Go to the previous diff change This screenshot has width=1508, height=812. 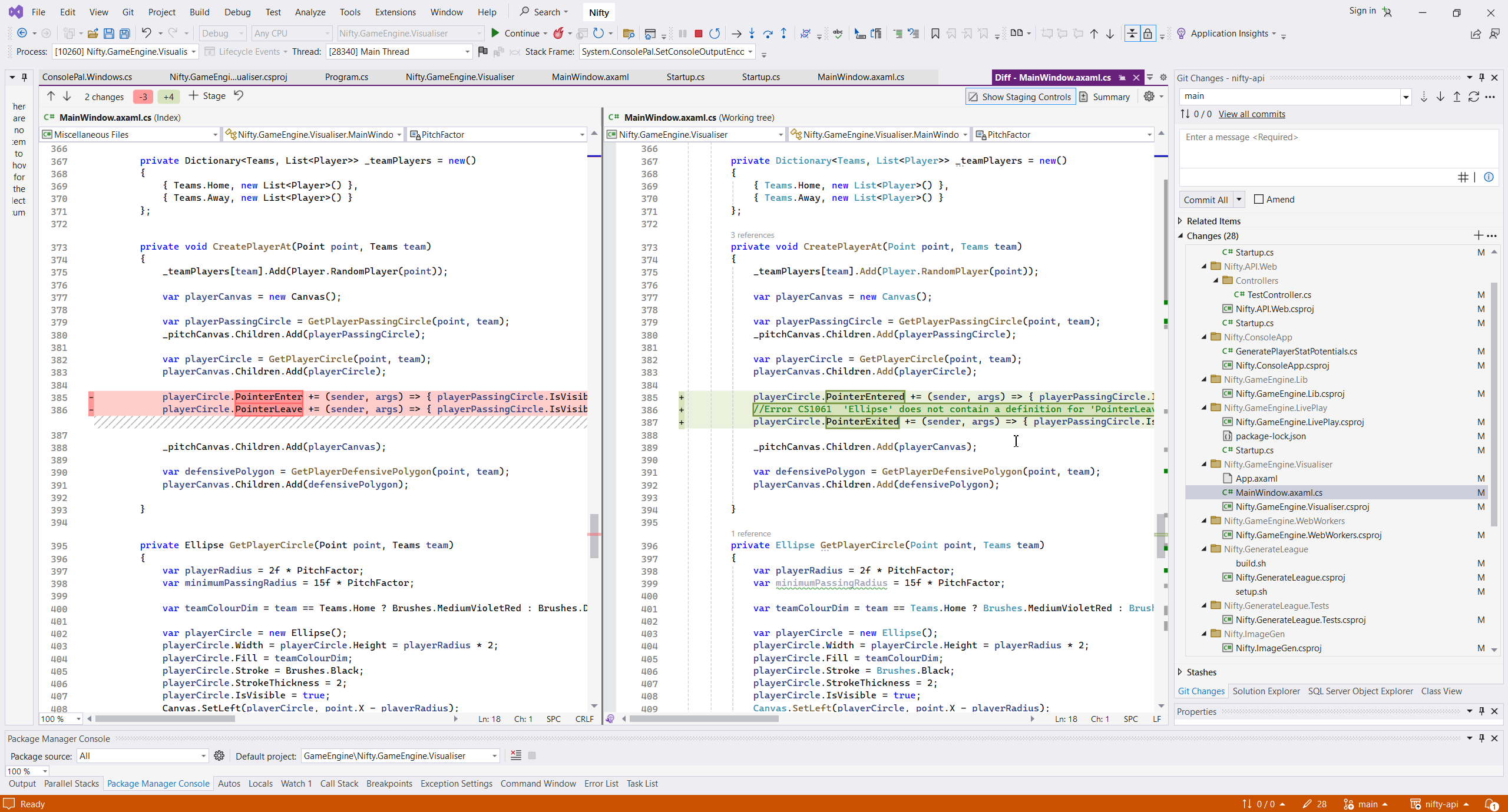(51, 96)
